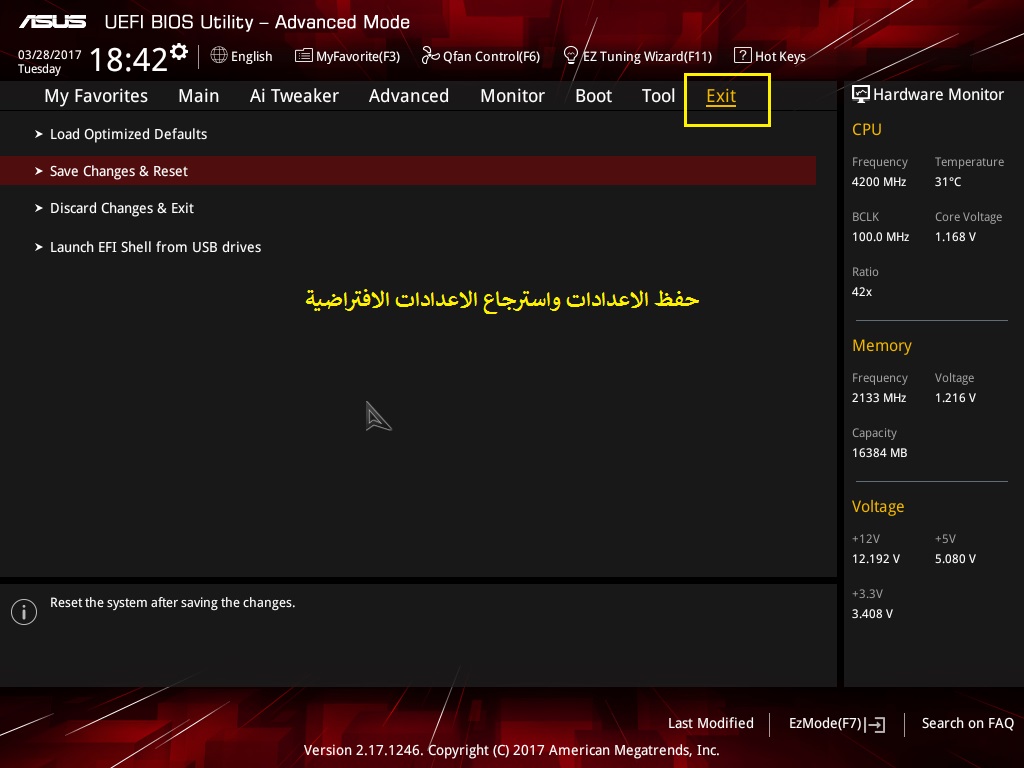Click the 42x ratio value
This screenshot has width=1024, height=768.
[x=862, y=291]
